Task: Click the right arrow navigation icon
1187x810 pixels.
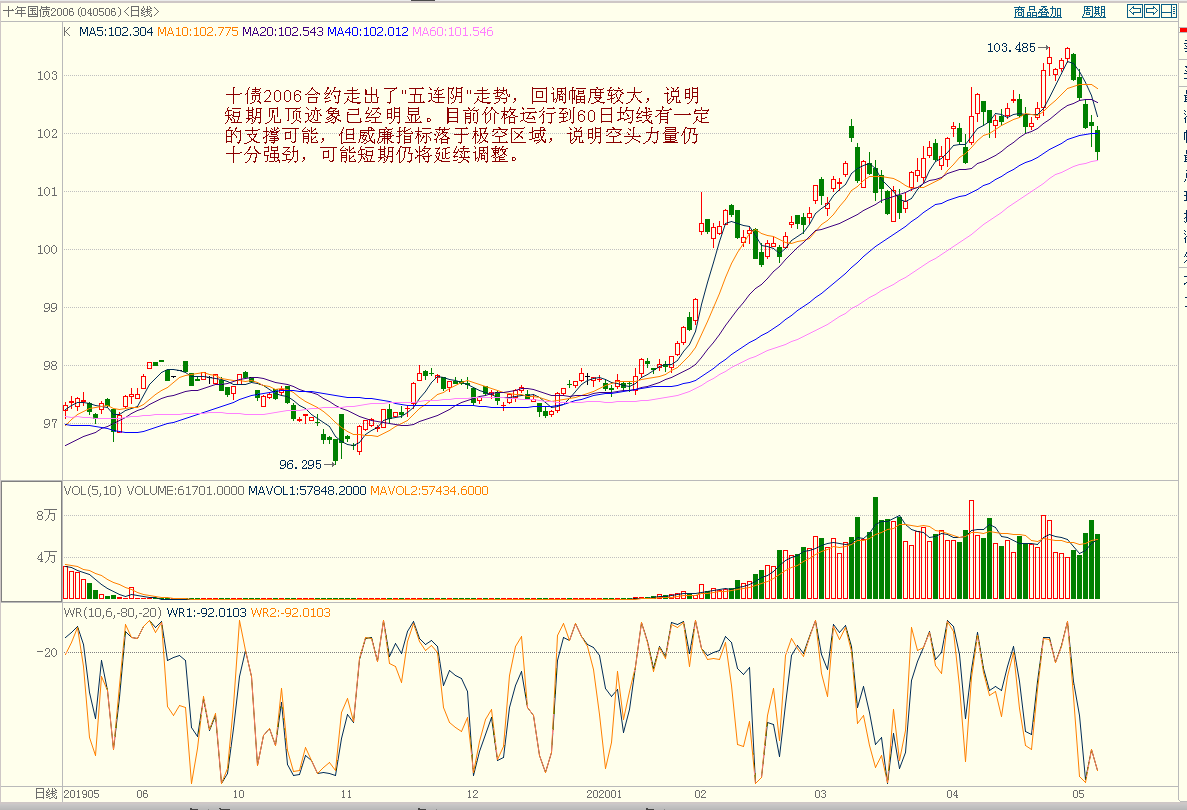Action: (x=1151, y=11)
